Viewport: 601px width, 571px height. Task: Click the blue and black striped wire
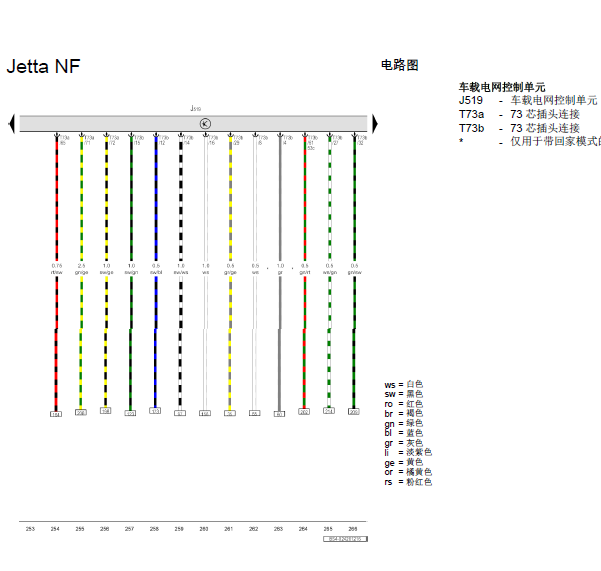pos(156,199)
